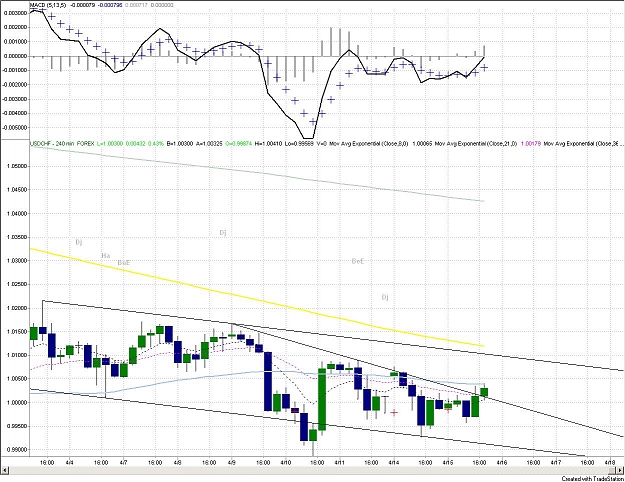
Task: Click the 4/17 date on the time axis
Action: coord(556,462)
